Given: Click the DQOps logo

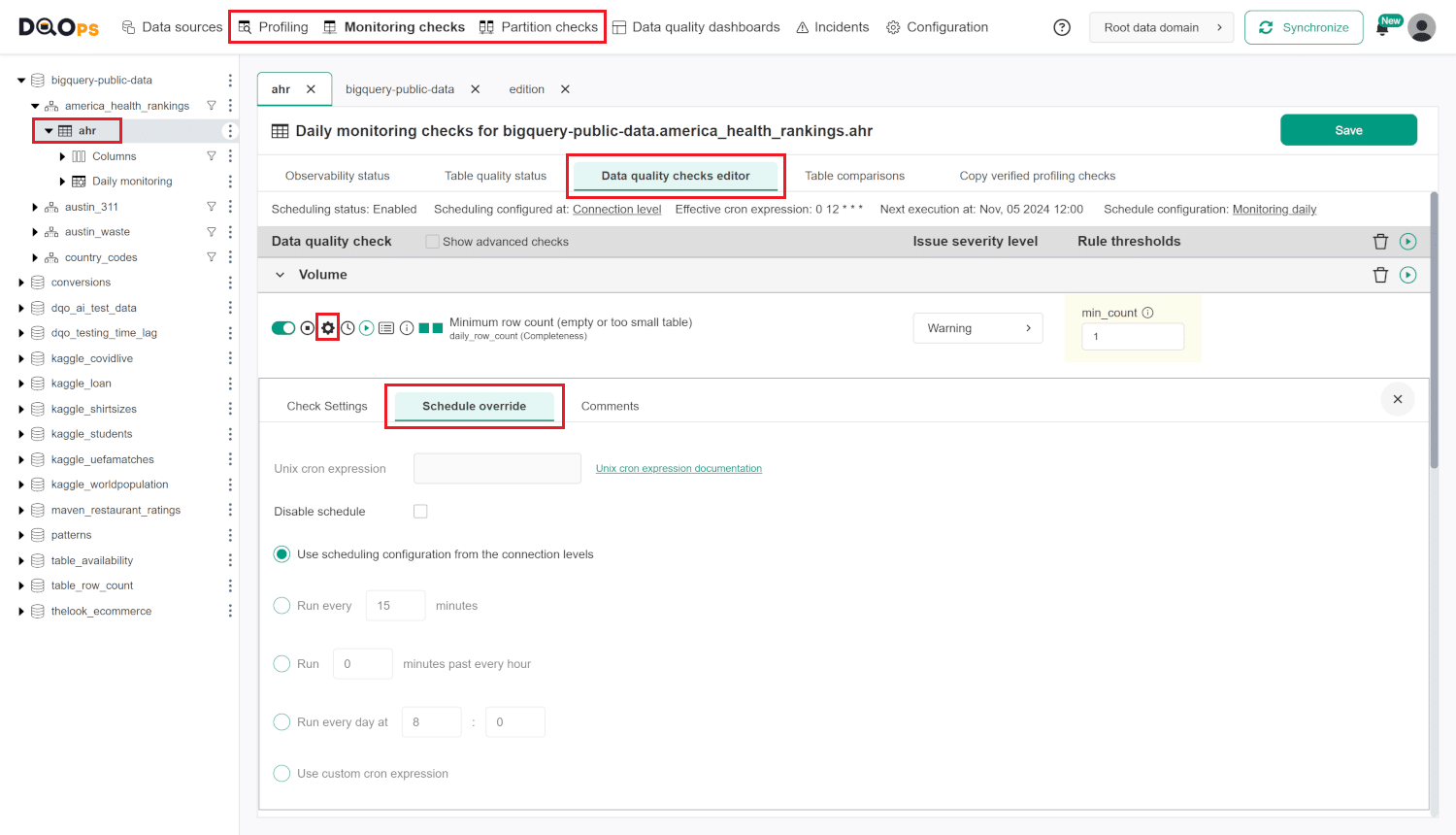Looking at the screenshot, I should click(x=59, y=27).
